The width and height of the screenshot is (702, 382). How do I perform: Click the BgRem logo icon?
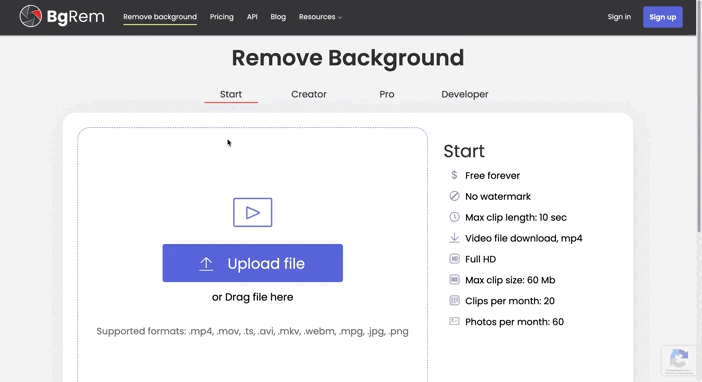click(x=30, y=17)
